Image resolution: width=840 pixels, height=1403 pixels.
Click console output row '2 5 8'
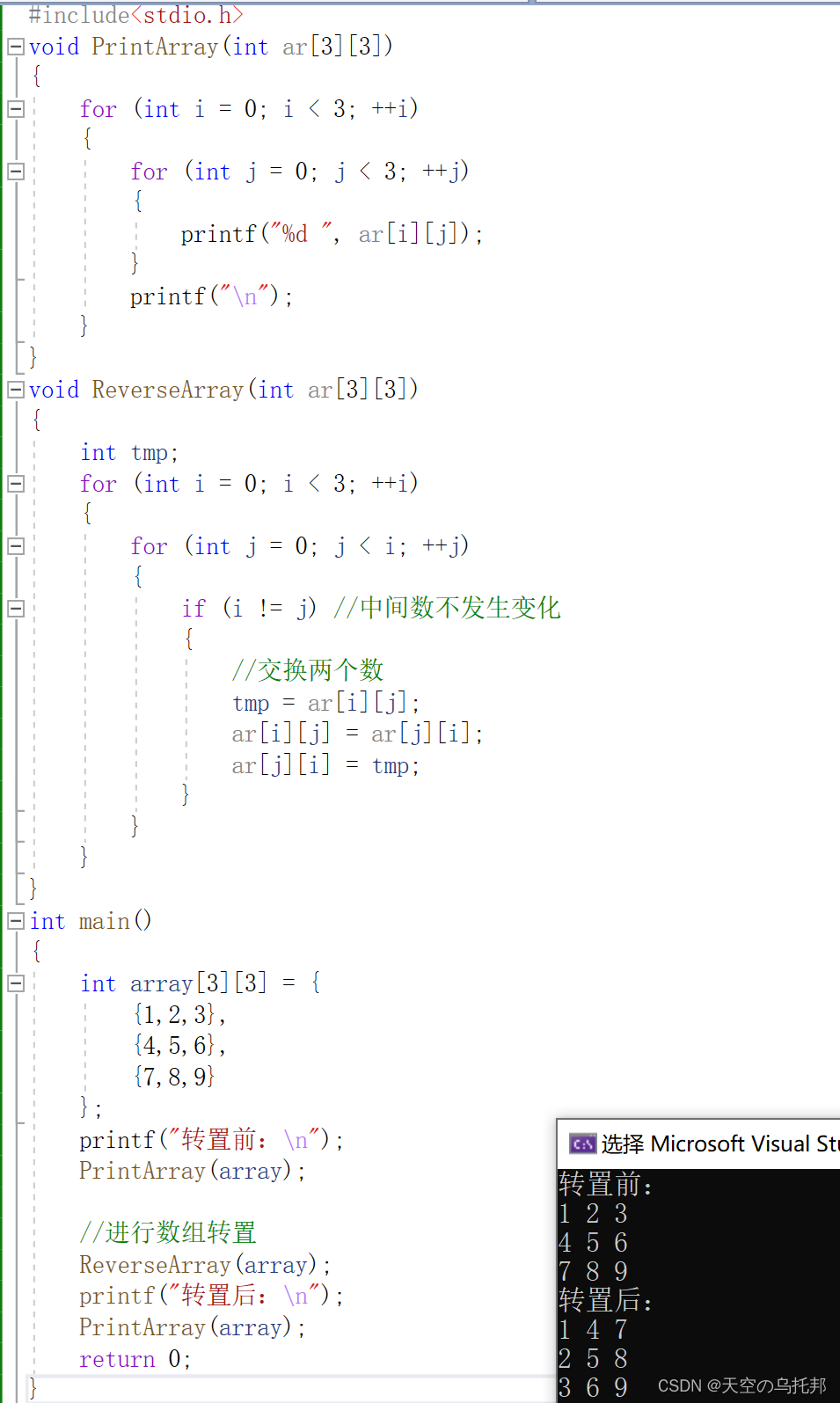(x=594, y=1358)
